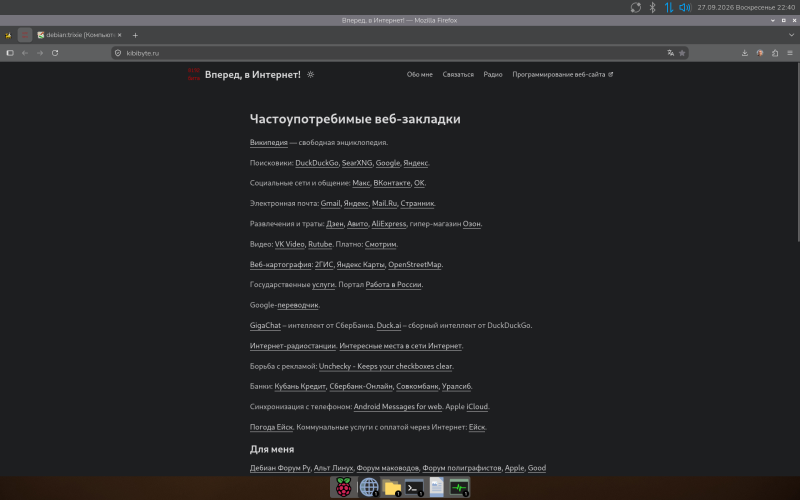Image resolution: width=800 pixels, height=500 pixels.
Task: Open the SearXNG link
Action: point(357,163)
